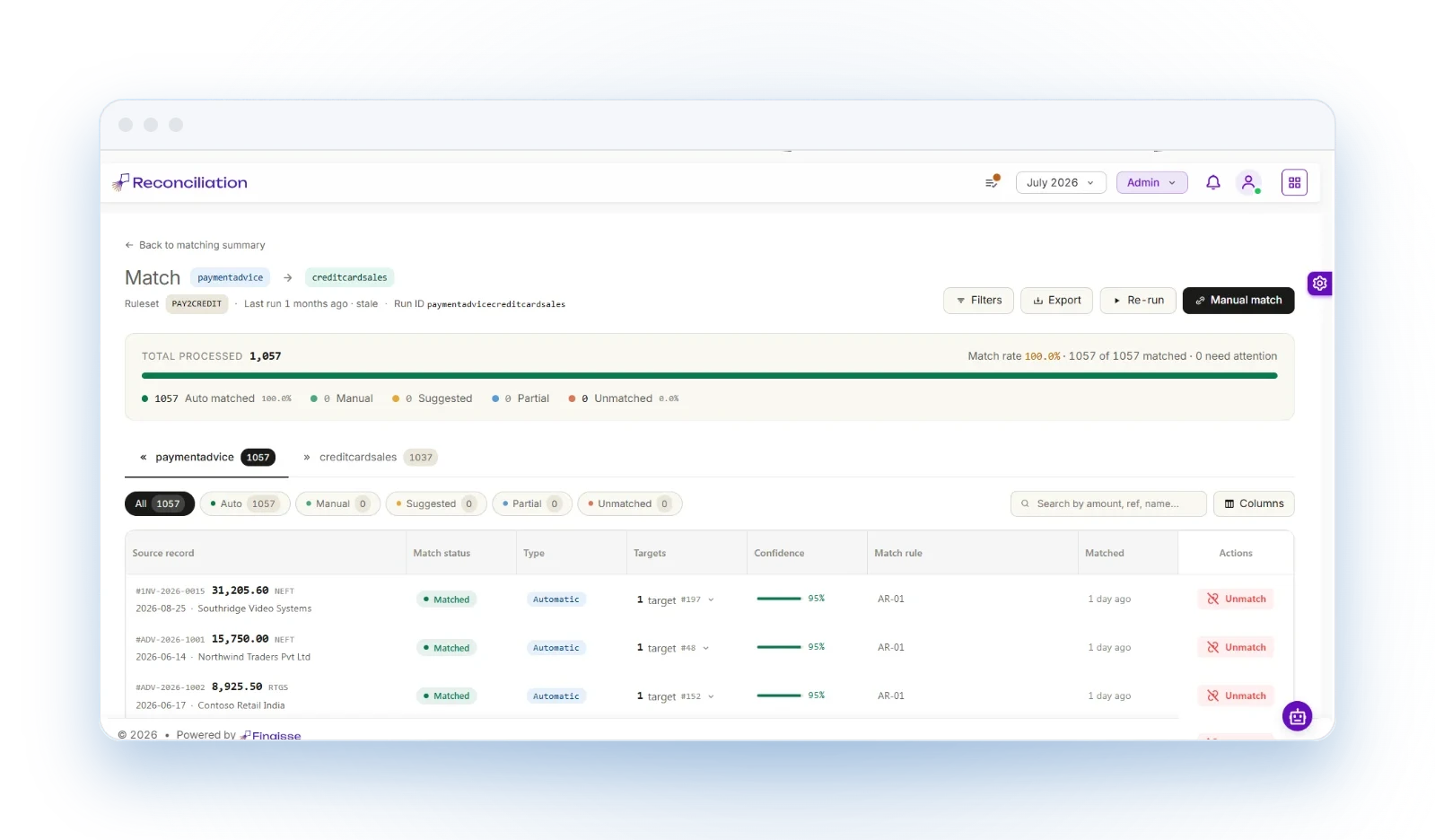Expand targets for target #152
This screenshot has width=1435, height=840.
pos(711,696)
